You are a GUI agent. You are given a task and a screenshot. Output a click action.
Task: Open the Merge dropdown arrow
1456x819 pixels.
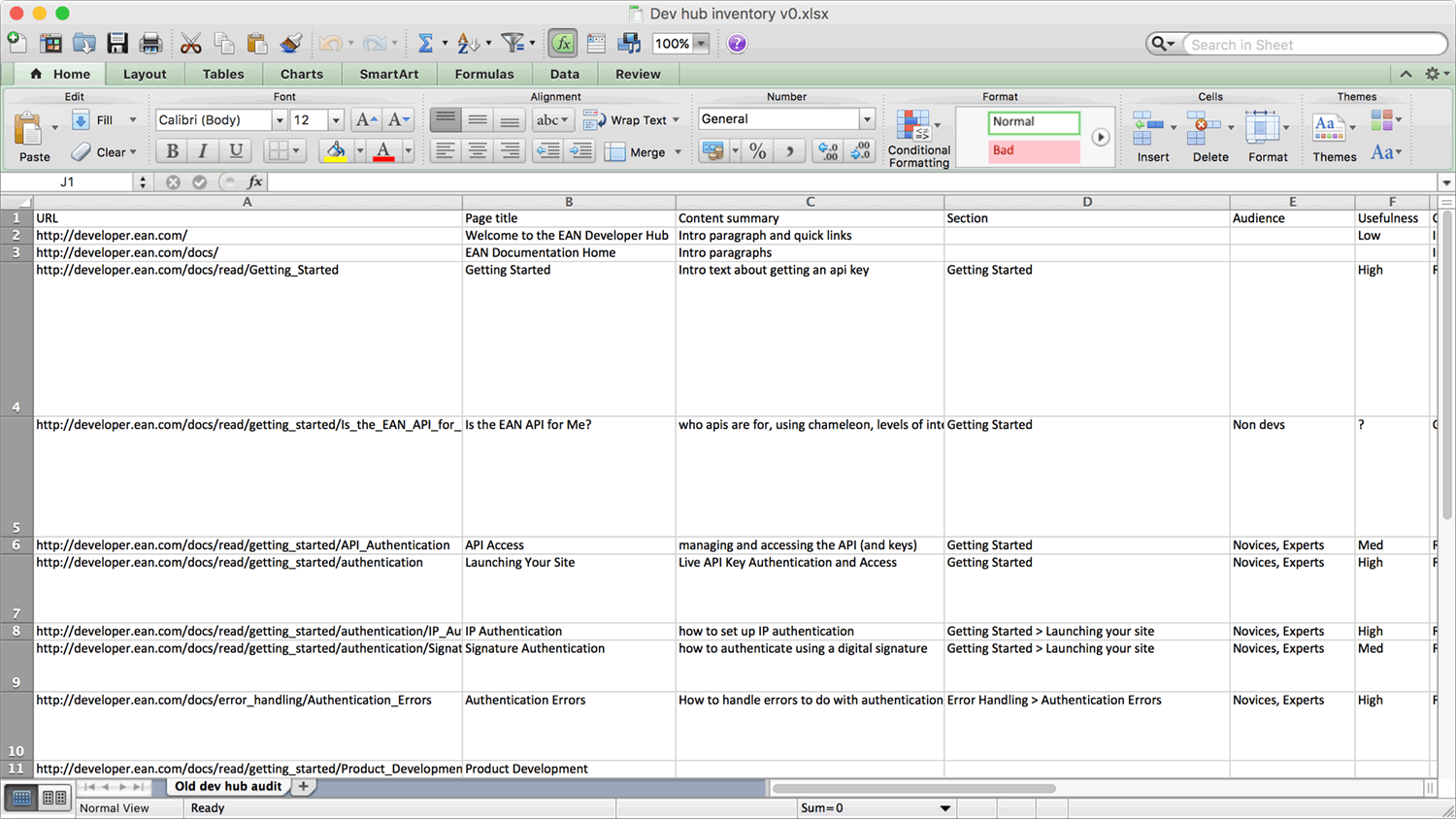[x=678, y=152]
